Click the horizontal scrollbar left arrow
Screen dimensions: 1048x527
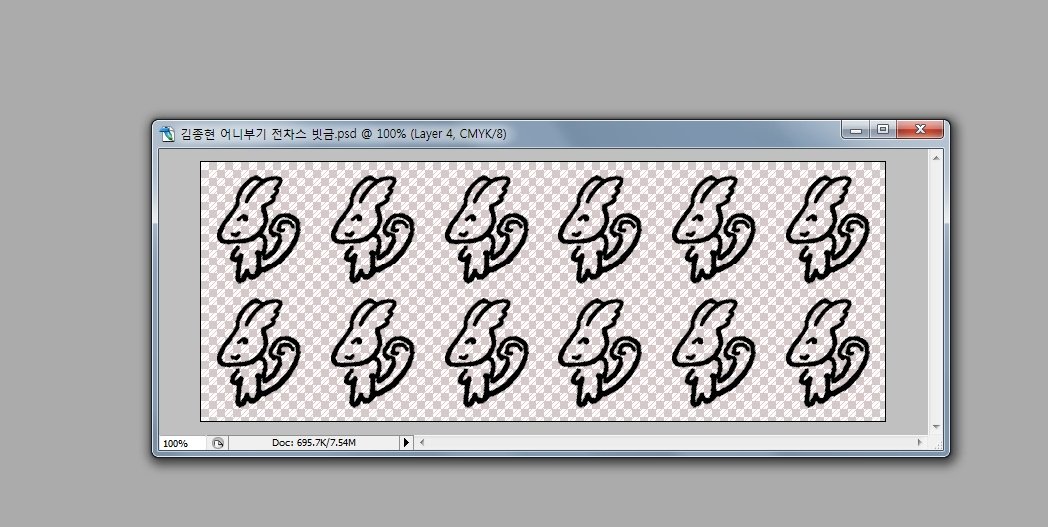(x=421, y=442)
